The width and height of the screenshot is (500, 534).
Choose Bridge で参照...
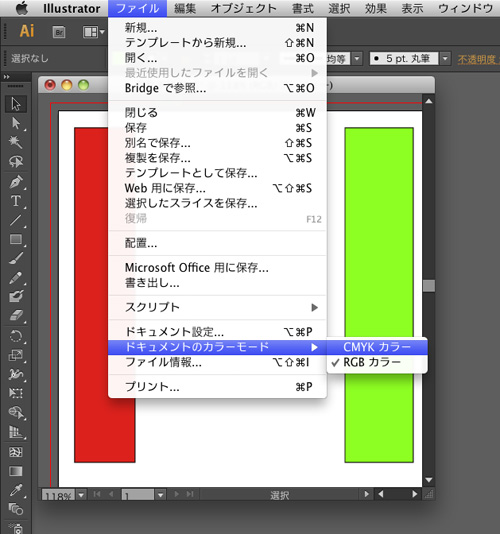tap(217, 88)
